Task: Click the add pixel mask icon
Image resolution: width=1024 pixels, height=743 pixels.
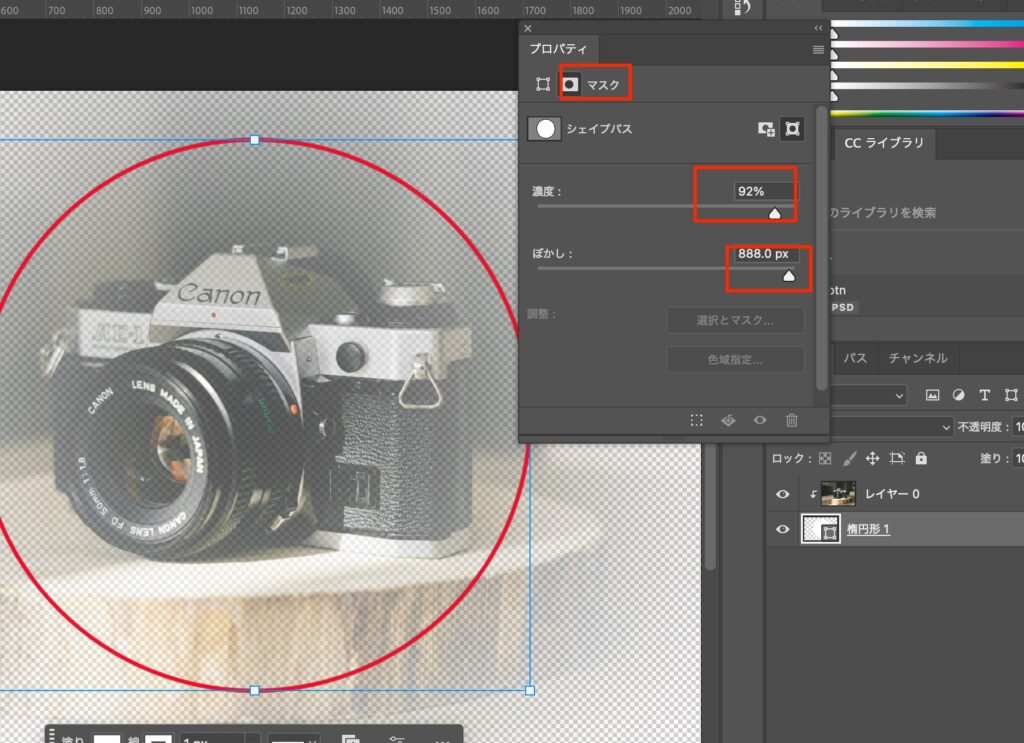Action: [766, 129]
